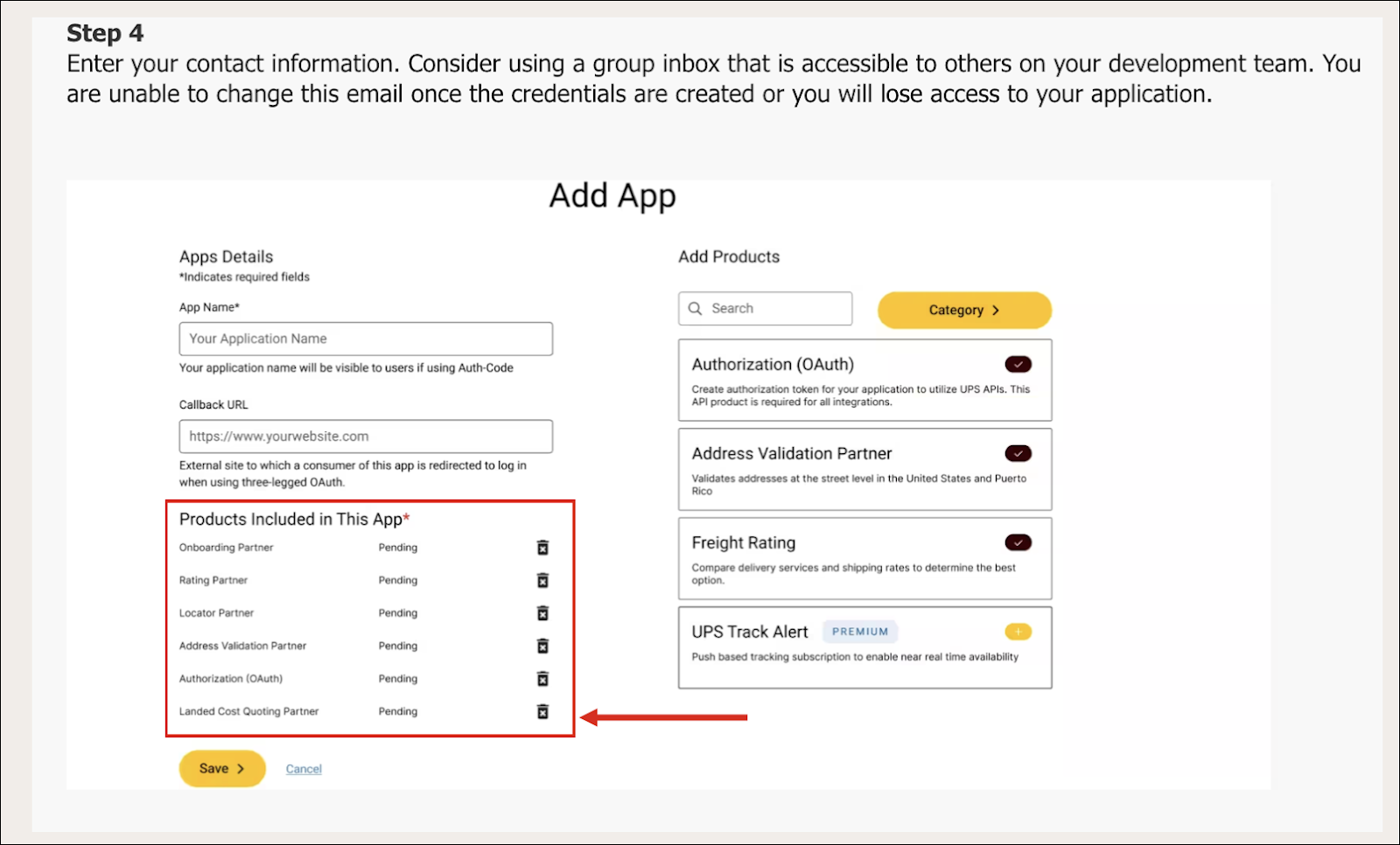Image resolution: width=1400 pixels, height=845 pixels.
Task: Click the magnifier icon in Search box
Action: [x=696, y=308]
